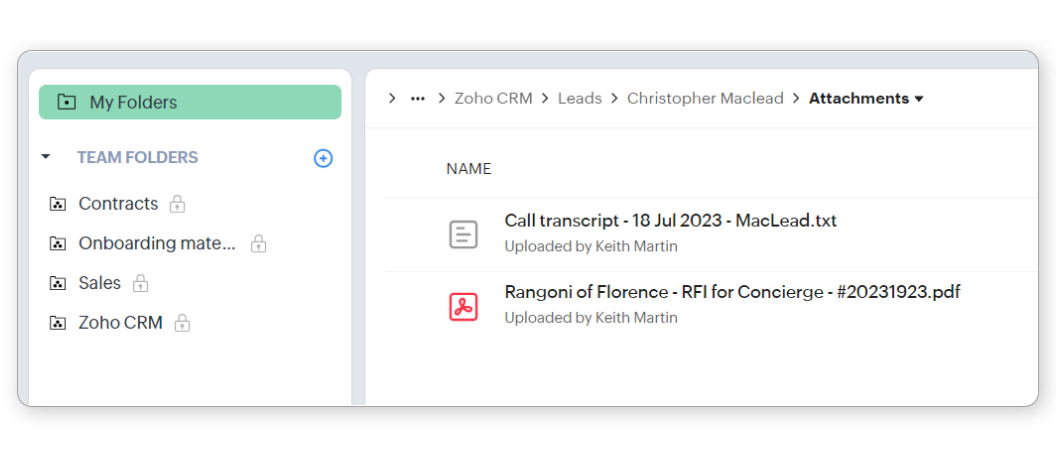Click the lock icon next to Sales
The height and width of the screenshot is (456, 1056).
[x=140, y=283]
